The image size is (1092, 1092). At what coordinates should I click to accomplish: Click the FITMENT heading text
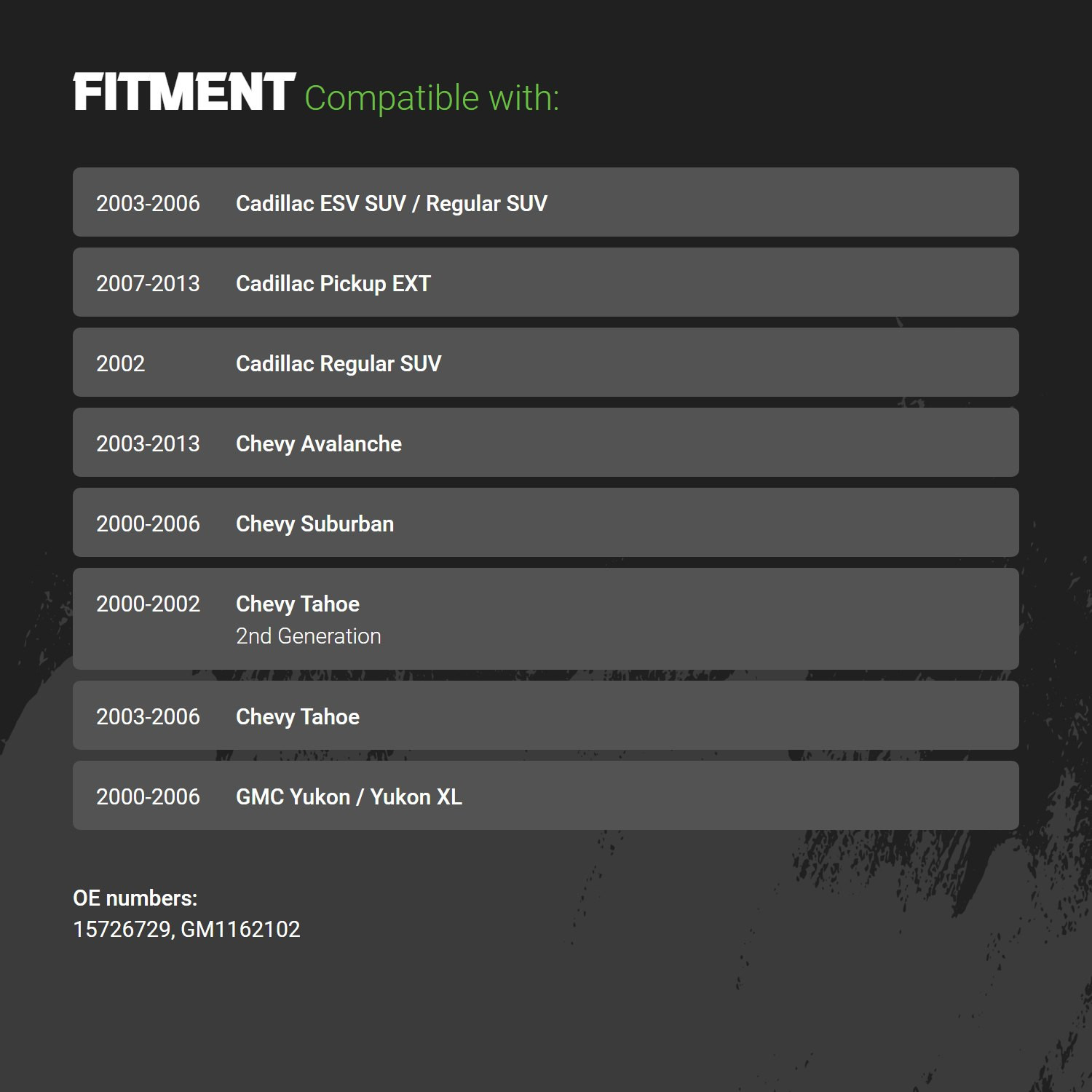click(184, 92)
